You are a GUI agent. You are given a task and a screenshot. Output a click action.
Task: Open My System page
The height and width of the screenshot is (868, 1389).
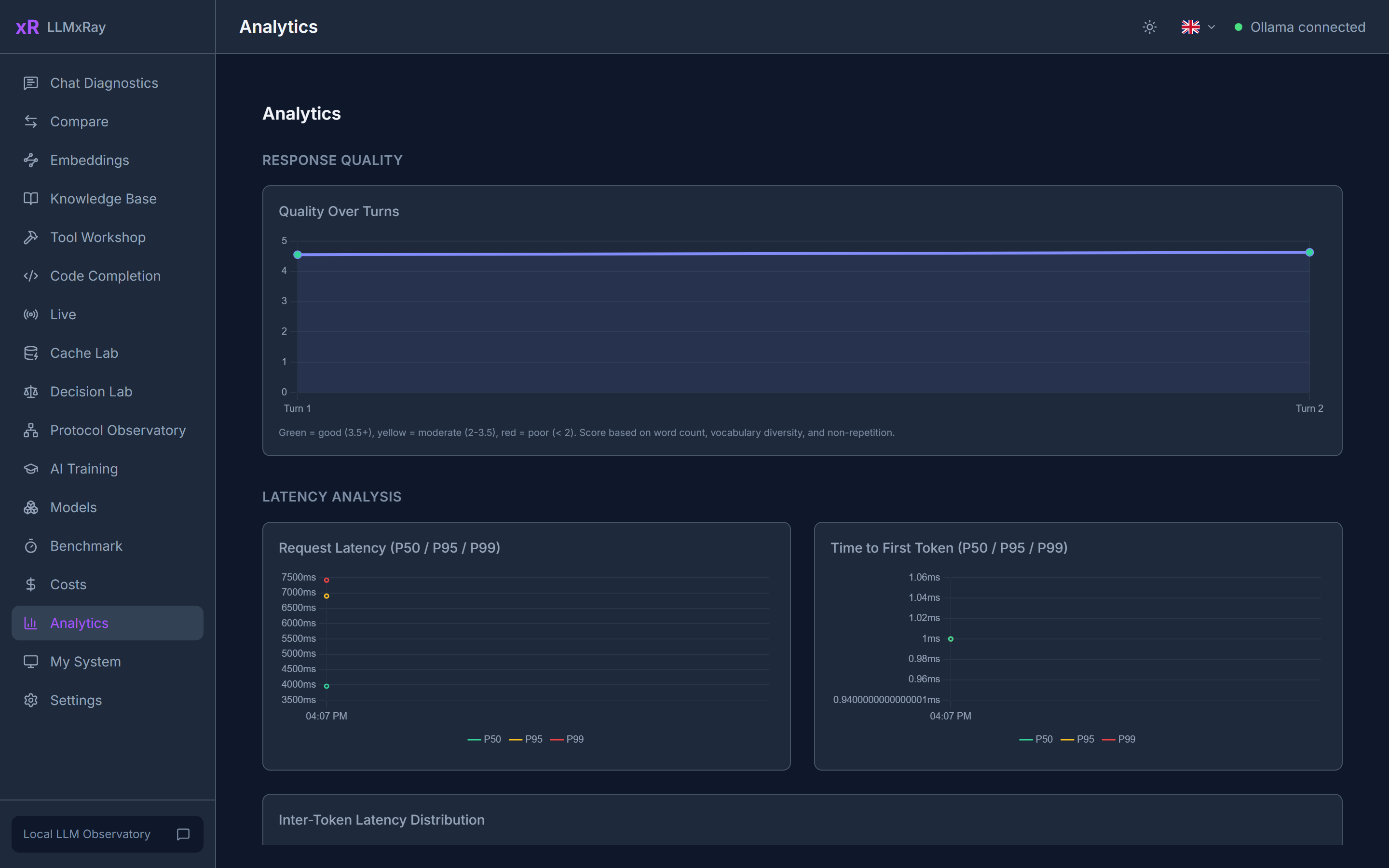(108, 662)
